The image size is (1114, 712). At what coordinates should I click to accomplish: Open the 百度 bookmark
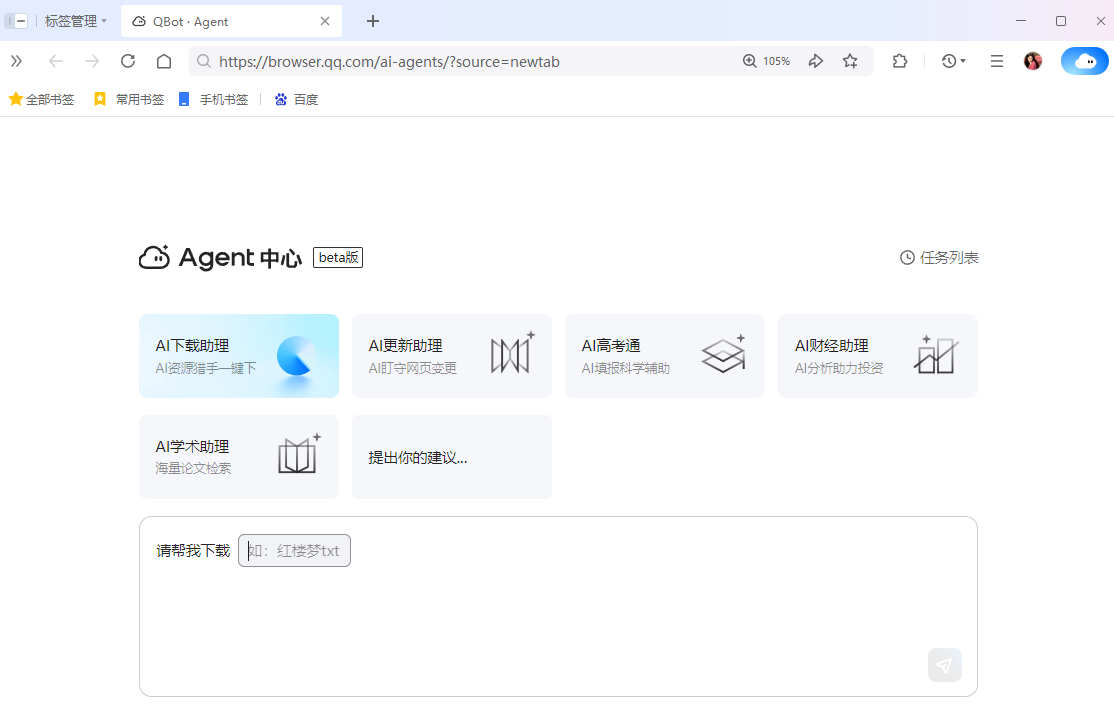click(296, 99)
